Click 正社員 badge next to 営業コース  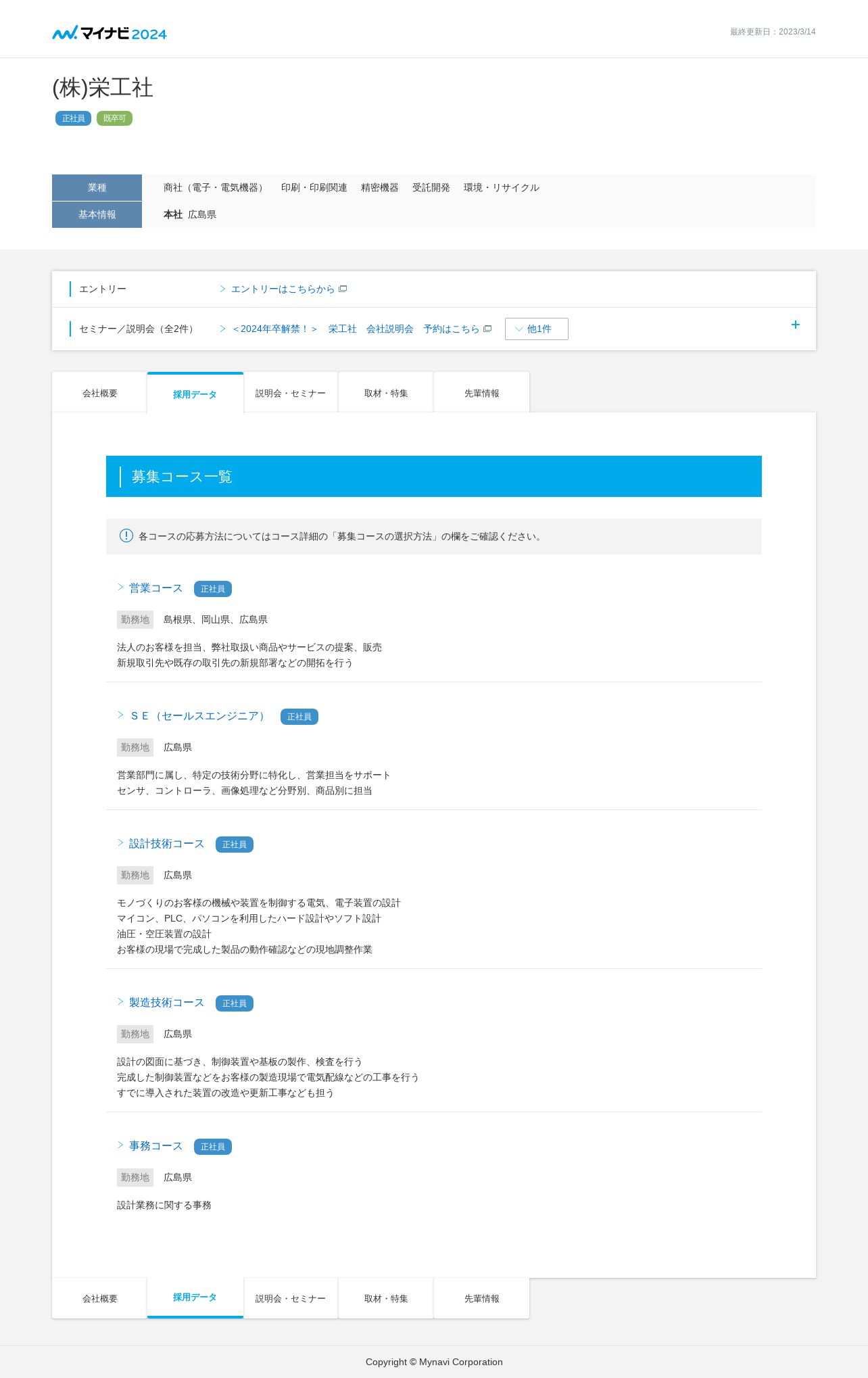click(x=213, y=589)
